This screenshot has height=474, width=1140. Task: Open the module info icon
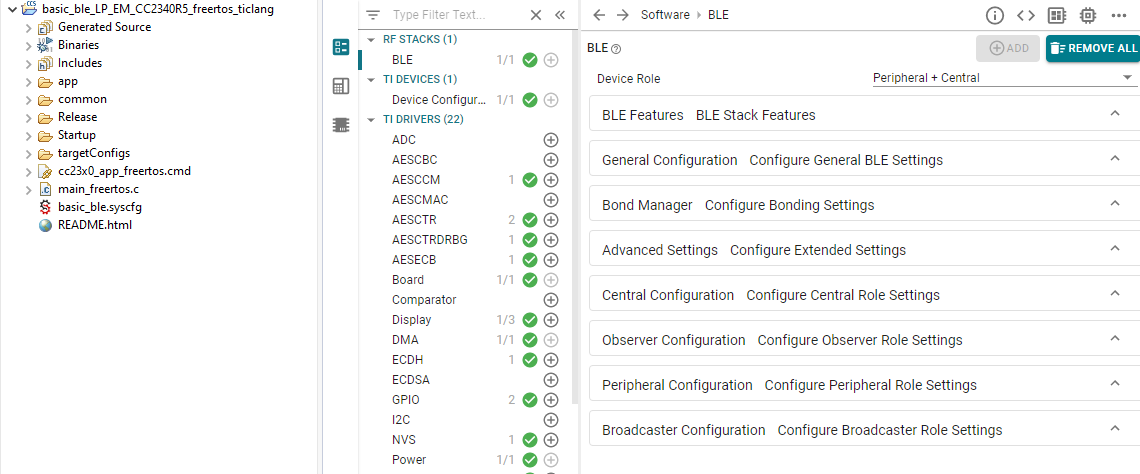[994, 15]
